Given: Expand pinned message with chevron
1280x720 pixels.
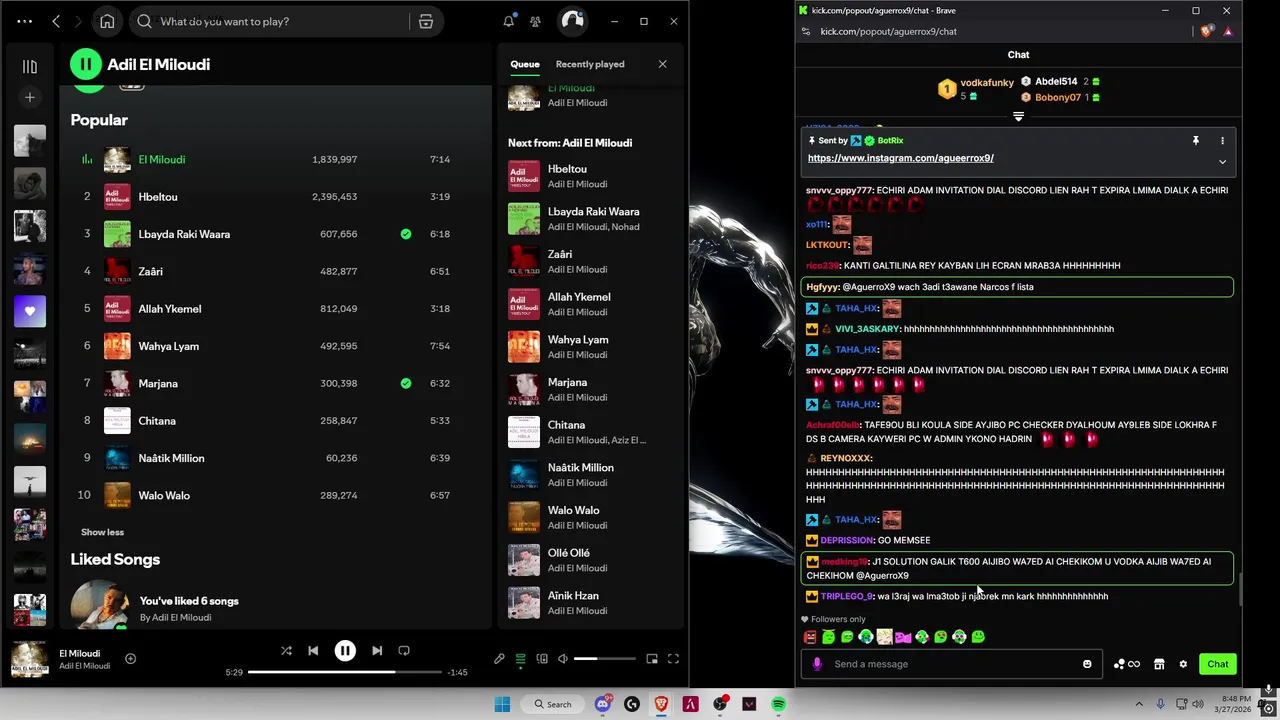Looking at the screenshot, I should coord(1222,162).
